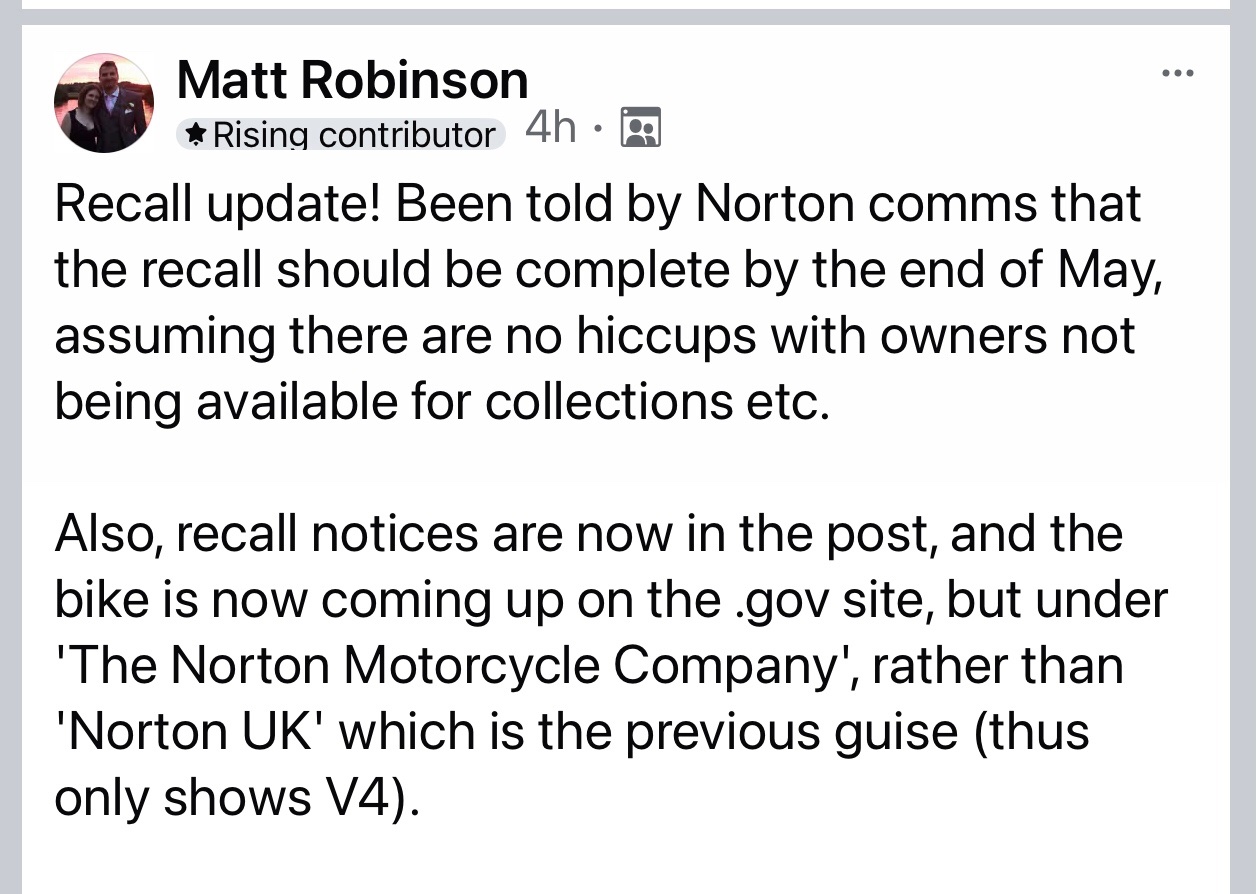Click the group members audience icon
The width and height of the screenshot is (1256, 894).
point(641,128)
